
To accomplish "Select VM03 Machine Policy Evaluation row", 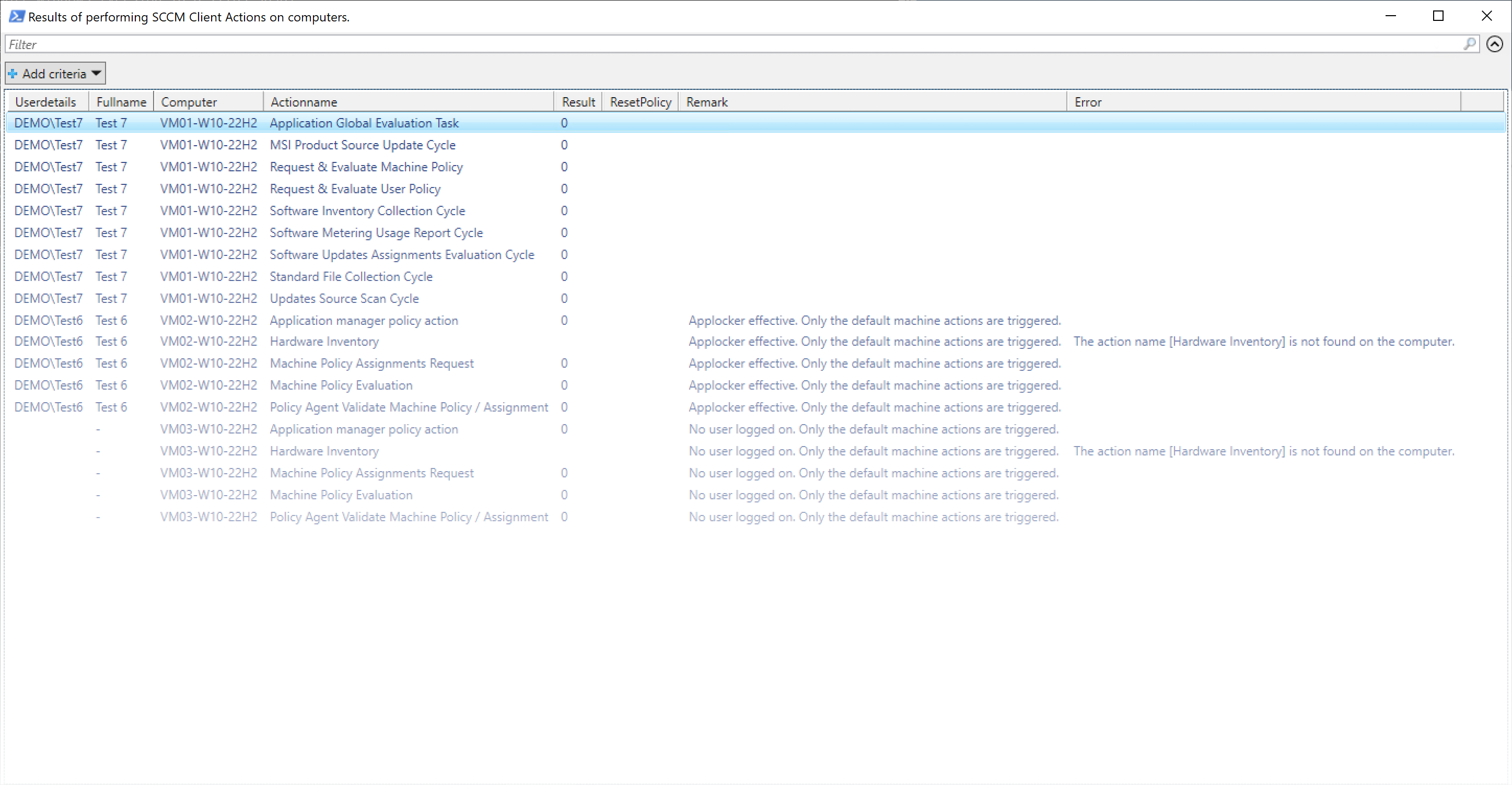I will coord(341,495).
